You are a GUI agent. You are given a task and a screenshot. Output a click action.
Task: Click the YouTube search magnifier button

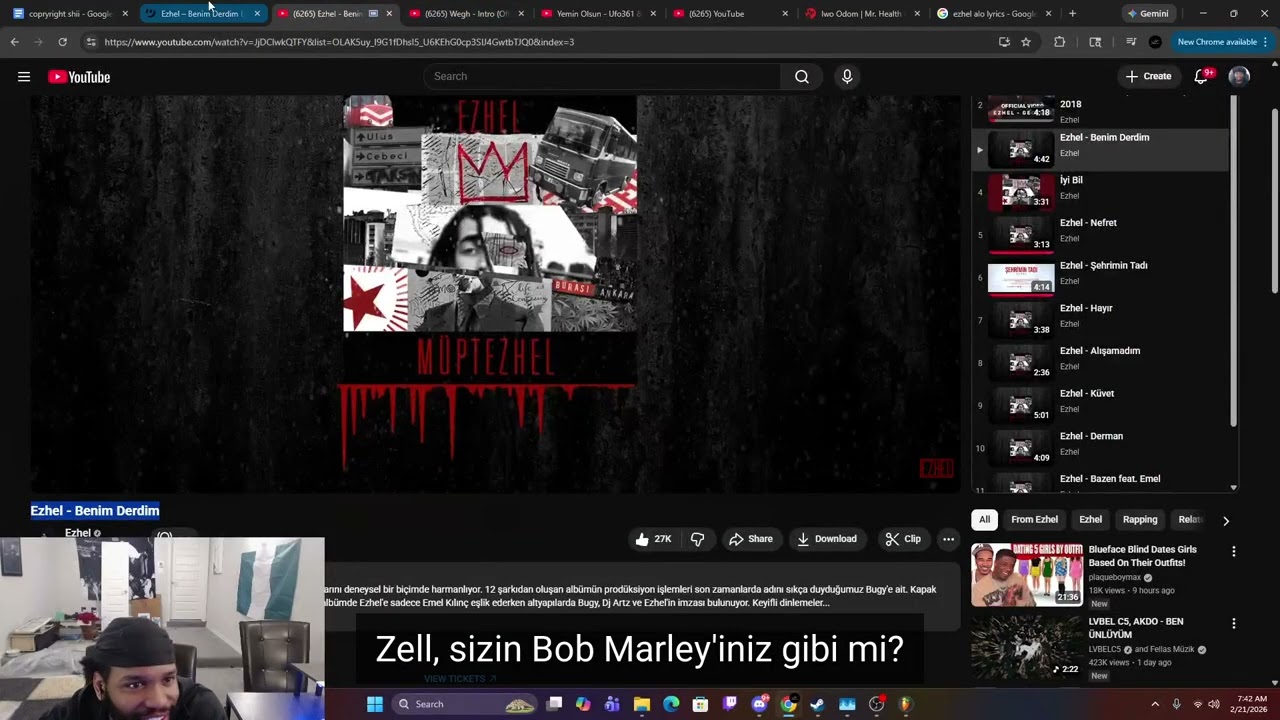click(x=801, y=77)
